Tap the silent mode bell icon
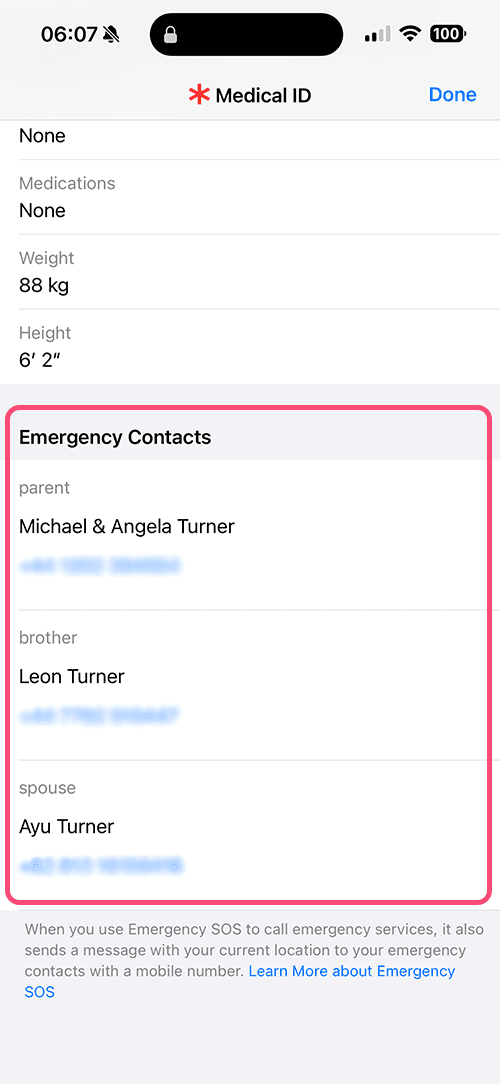500x1084 pixels. coord(110,35)
